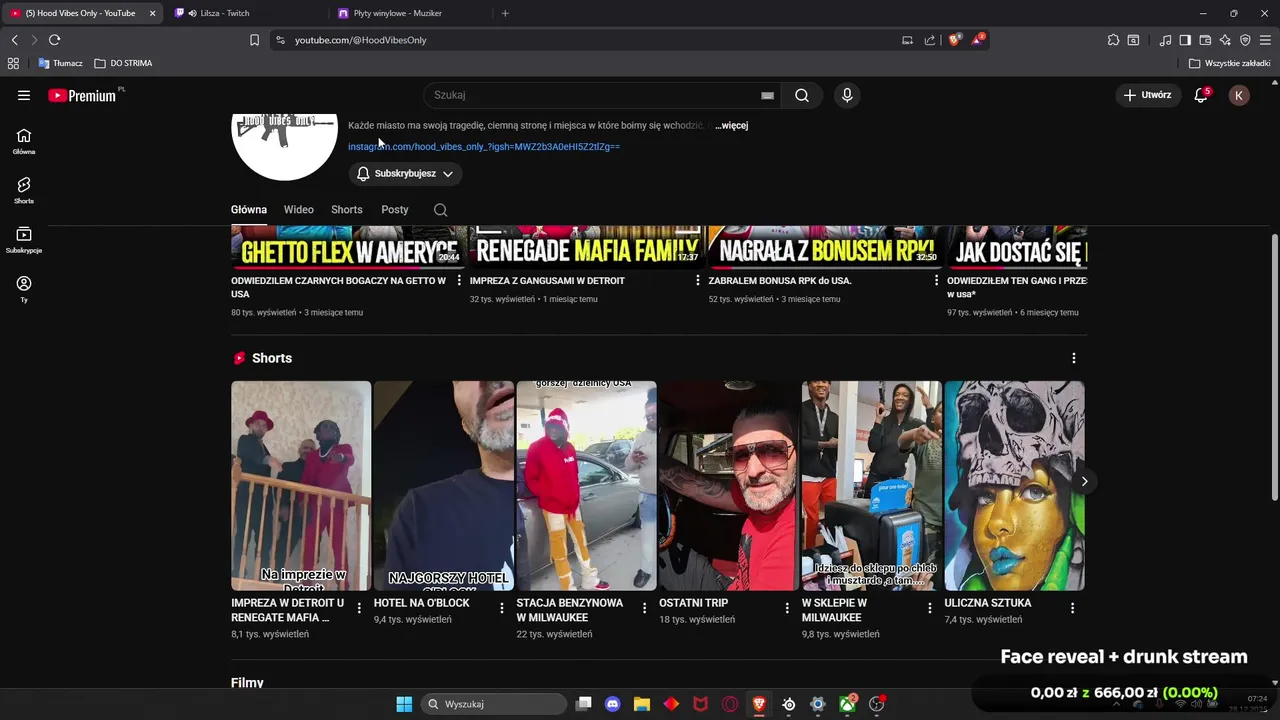Viewport: 1280px width, 720px height.
Task: Open options for STACJA BENZYNOWA W MILWAUKEE short
Action: coord(644,608)
